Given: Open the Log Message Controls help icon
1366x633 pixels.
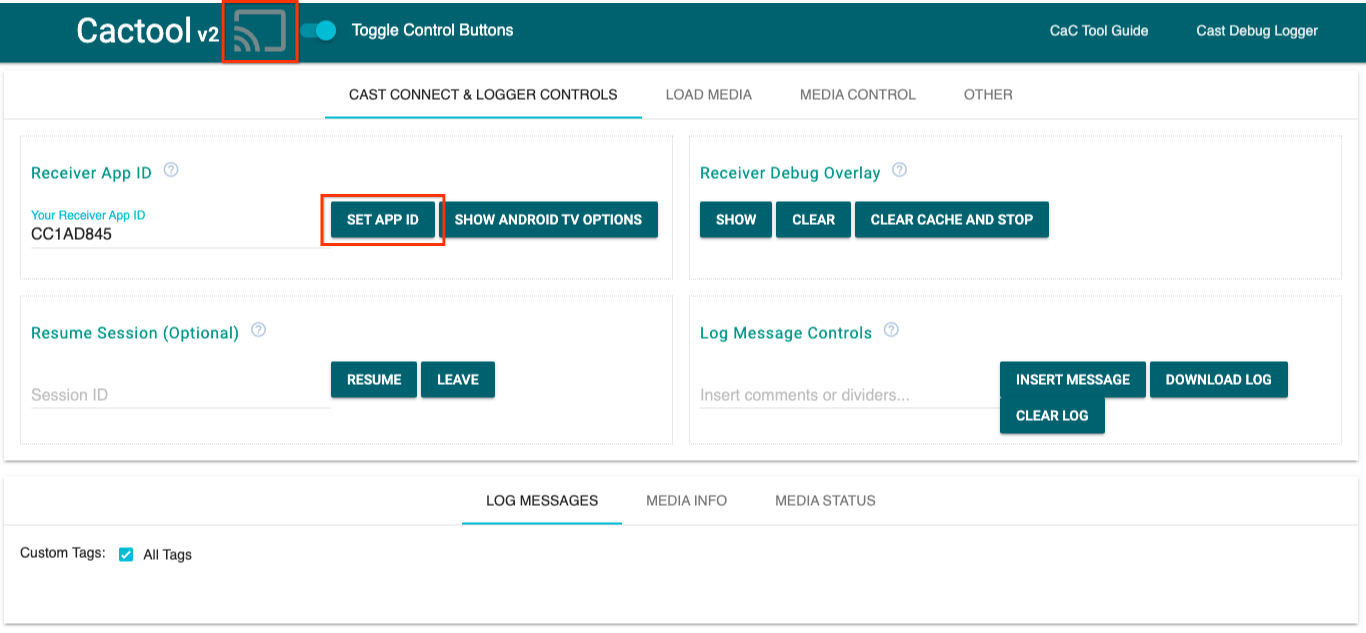Looking at the screenshot, I should pos(890,329).
